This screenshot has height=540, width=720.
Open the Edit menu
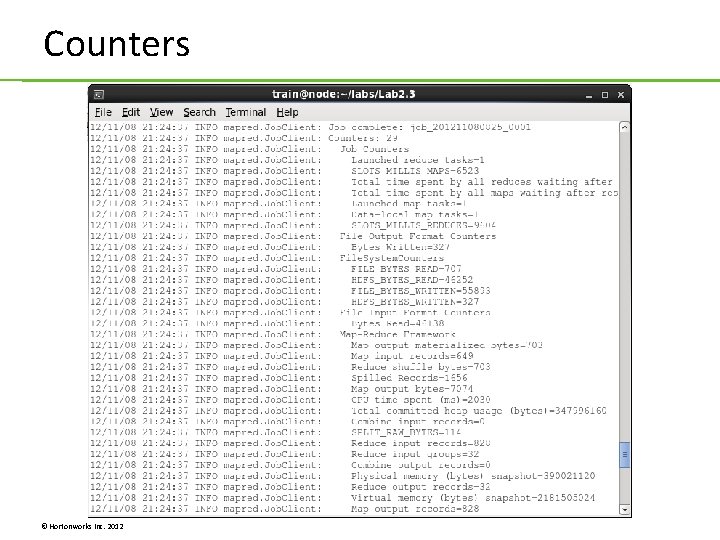(130, 112)
